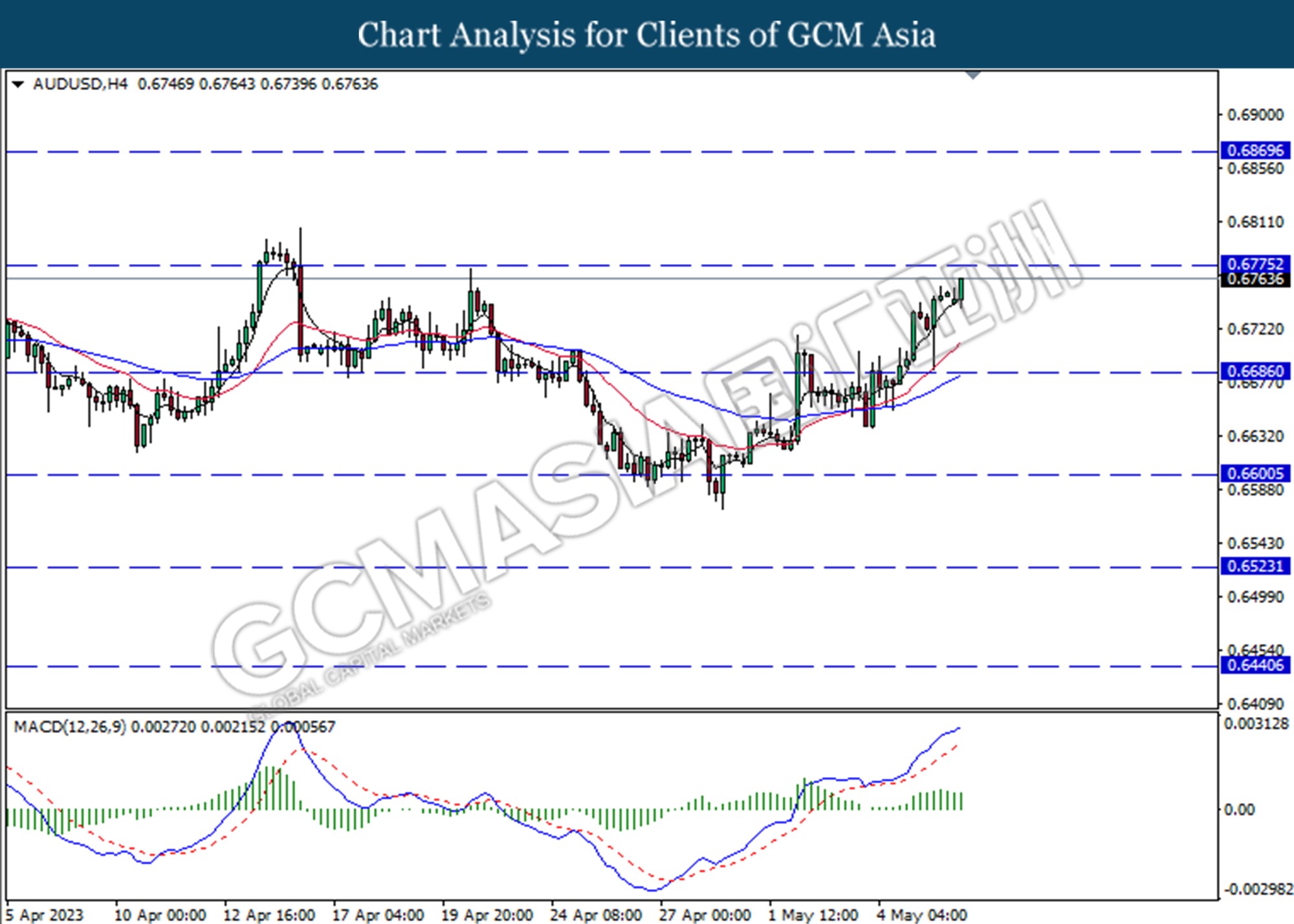Image resolution: width=1294 pixels, height=924 pixels.
Task: Select the 0.68696 resistance price label
Action: click(x=1255, y=151)
